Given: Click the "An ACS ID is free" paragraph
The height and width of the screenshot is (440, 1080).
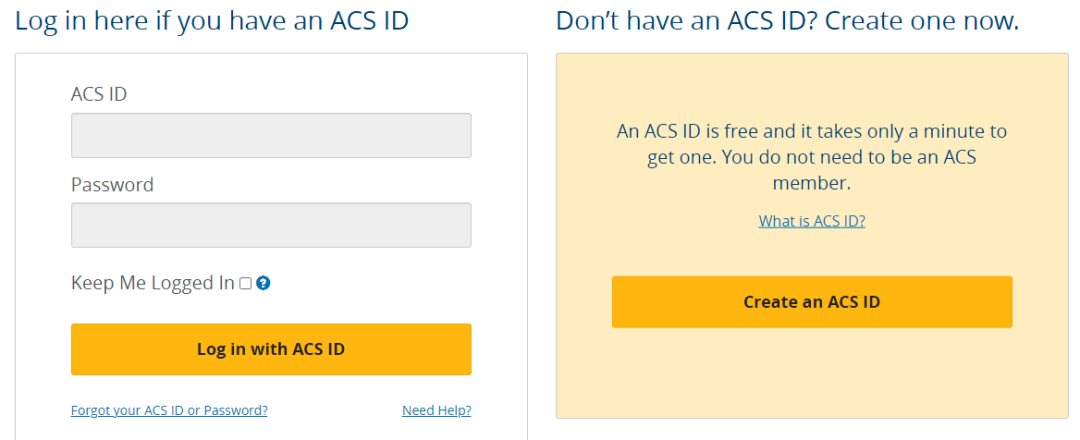Looking at the screenshot, I should click(x=812, y=157).
